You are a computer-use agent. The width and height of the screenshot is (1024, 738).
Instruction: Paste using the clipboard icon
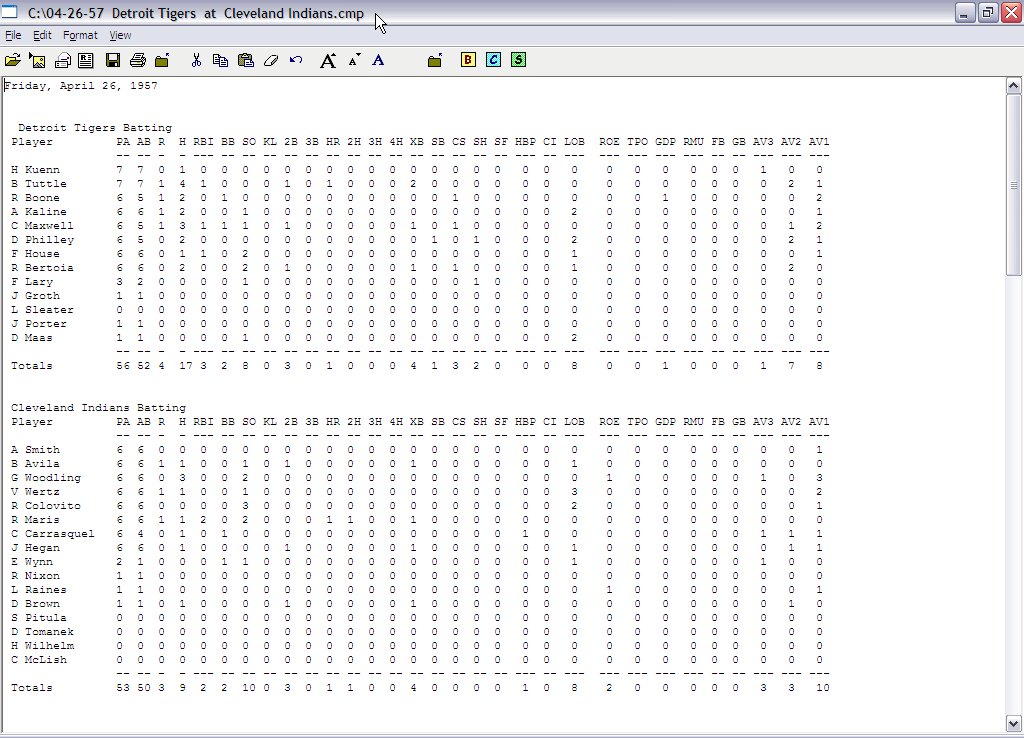tap(246, 61)
